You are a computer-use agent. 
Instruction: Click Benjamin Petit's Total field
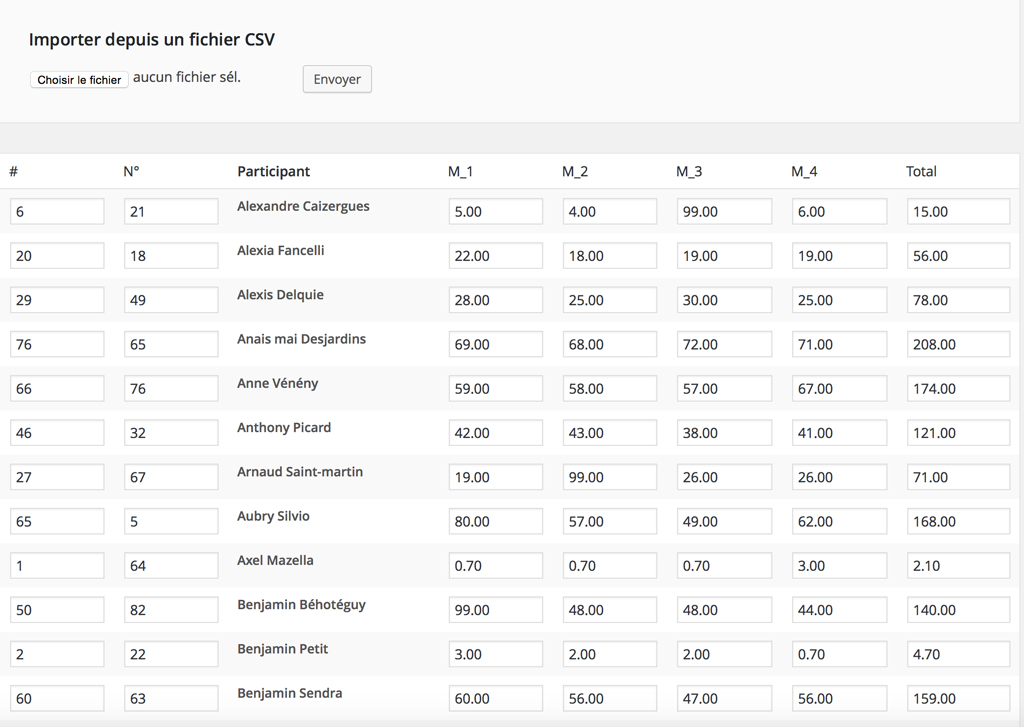(x=957, y=654)
